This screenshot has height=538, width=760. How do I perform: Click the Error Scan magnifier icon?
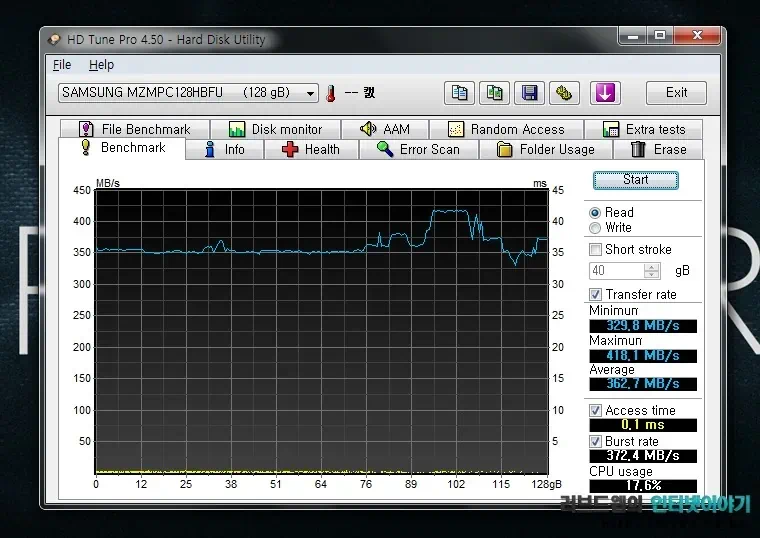pyautogui.click(x=385, y=149)
